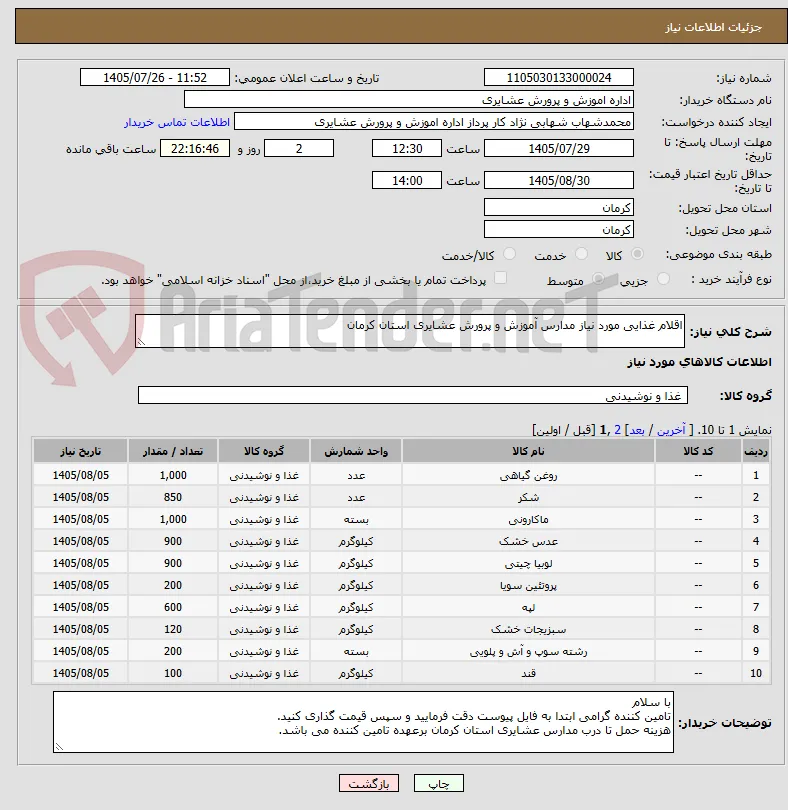Viewport: 788px width, 810px height.
Task: Click the چاپ print button
Action: (x=439, y=783)
